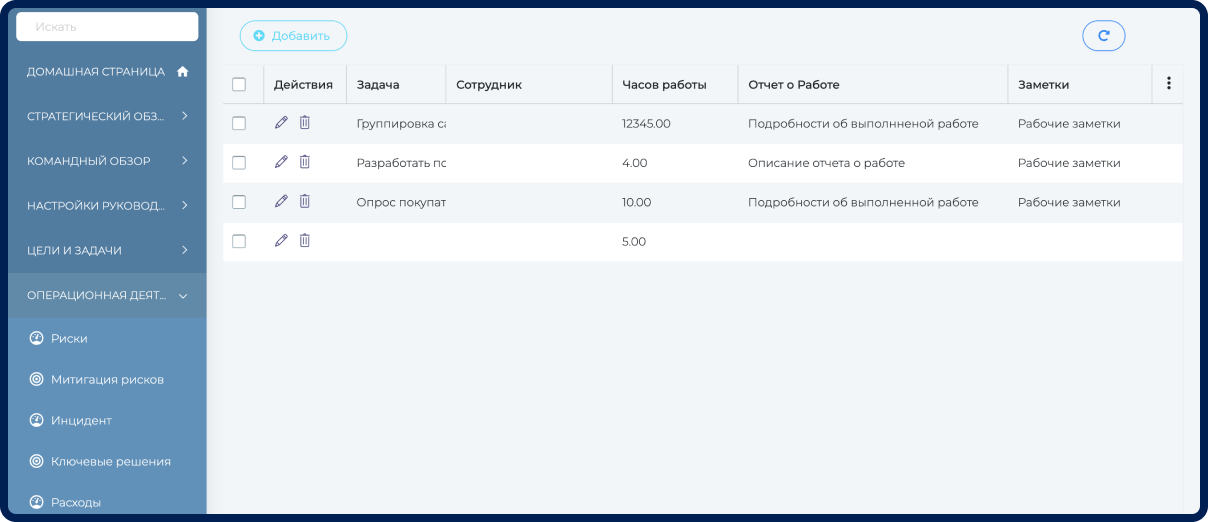Click the Действия column header
This screenshot has height=522, width=1208.
(x=304, y=84)
